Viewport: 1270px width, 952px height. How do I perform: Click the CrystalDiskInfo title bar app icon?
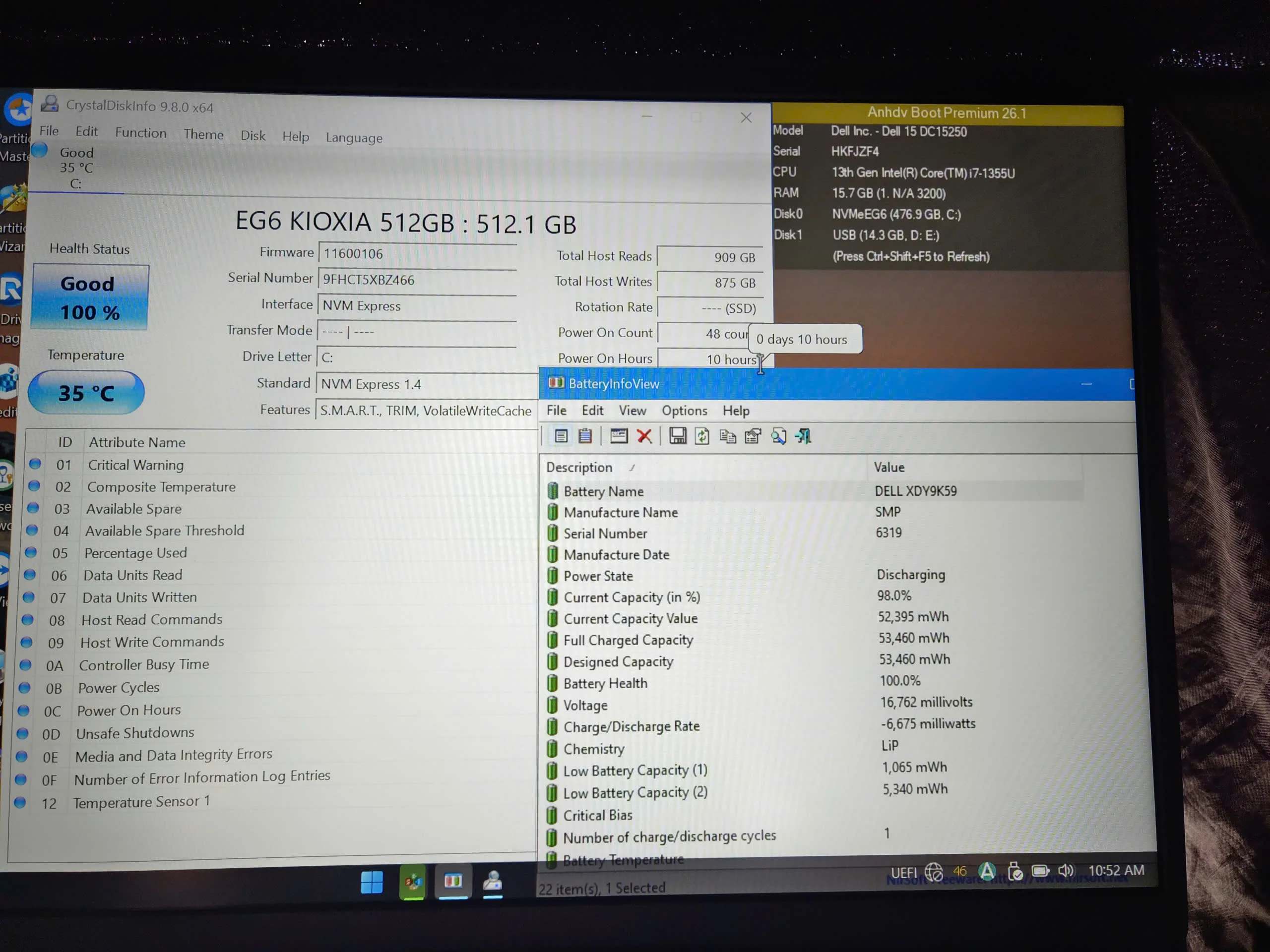(50, 104)
